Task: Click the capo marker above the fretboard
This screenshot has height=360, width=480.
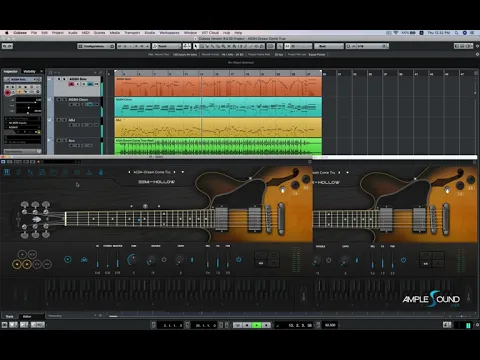Action: point(145,206)
